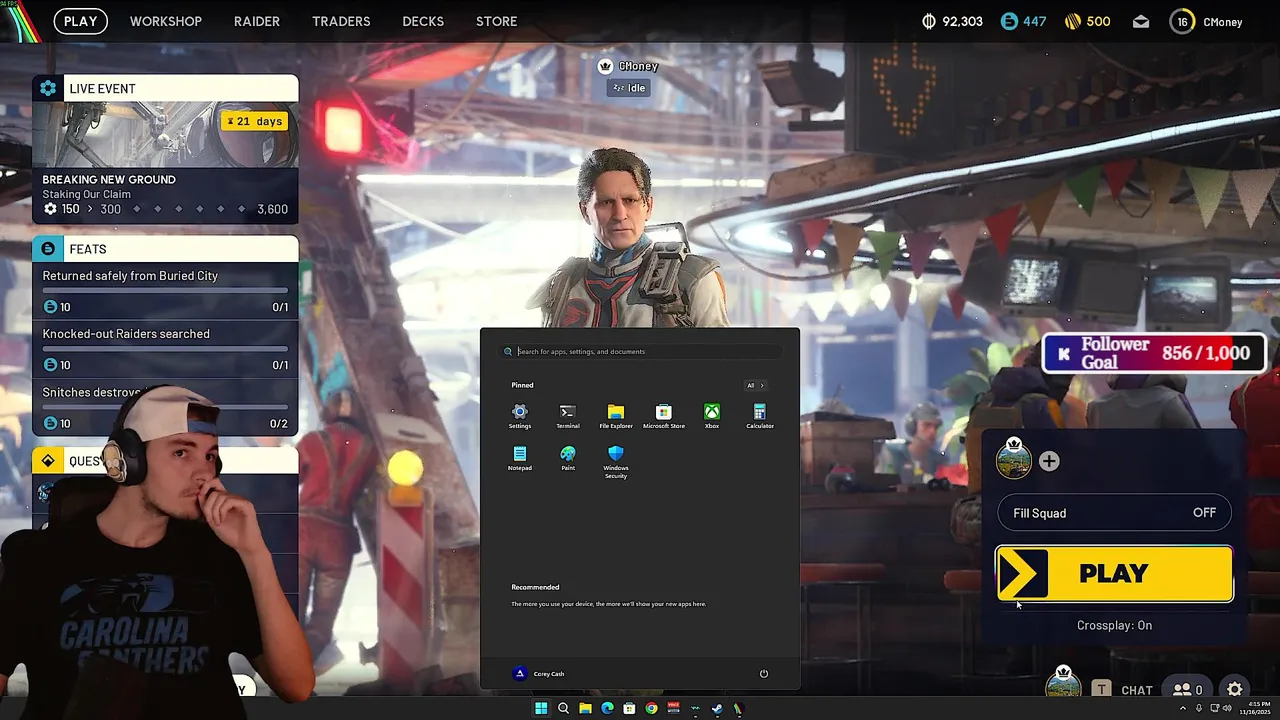This screenshot has height=720, width=1280.
Task: Click the event progress track 150 to 3,600
Action: point(165,209)
